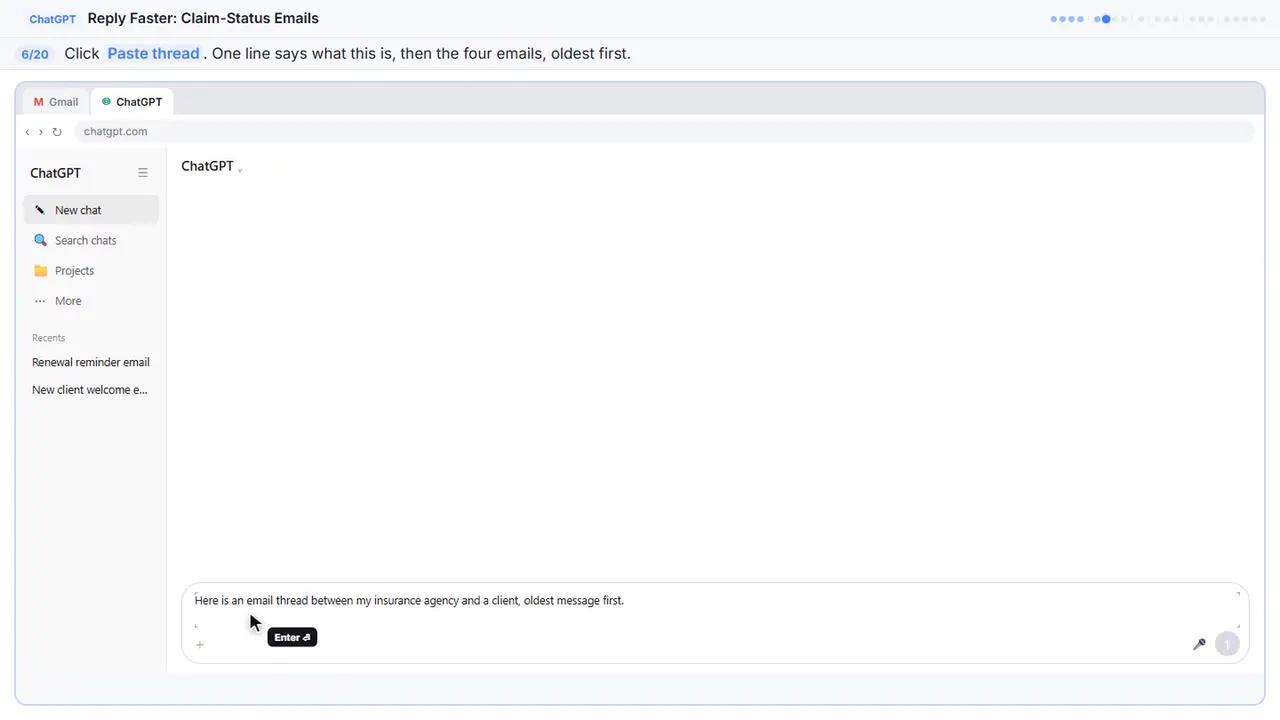Expand the More sidebar item

[91, 301]
